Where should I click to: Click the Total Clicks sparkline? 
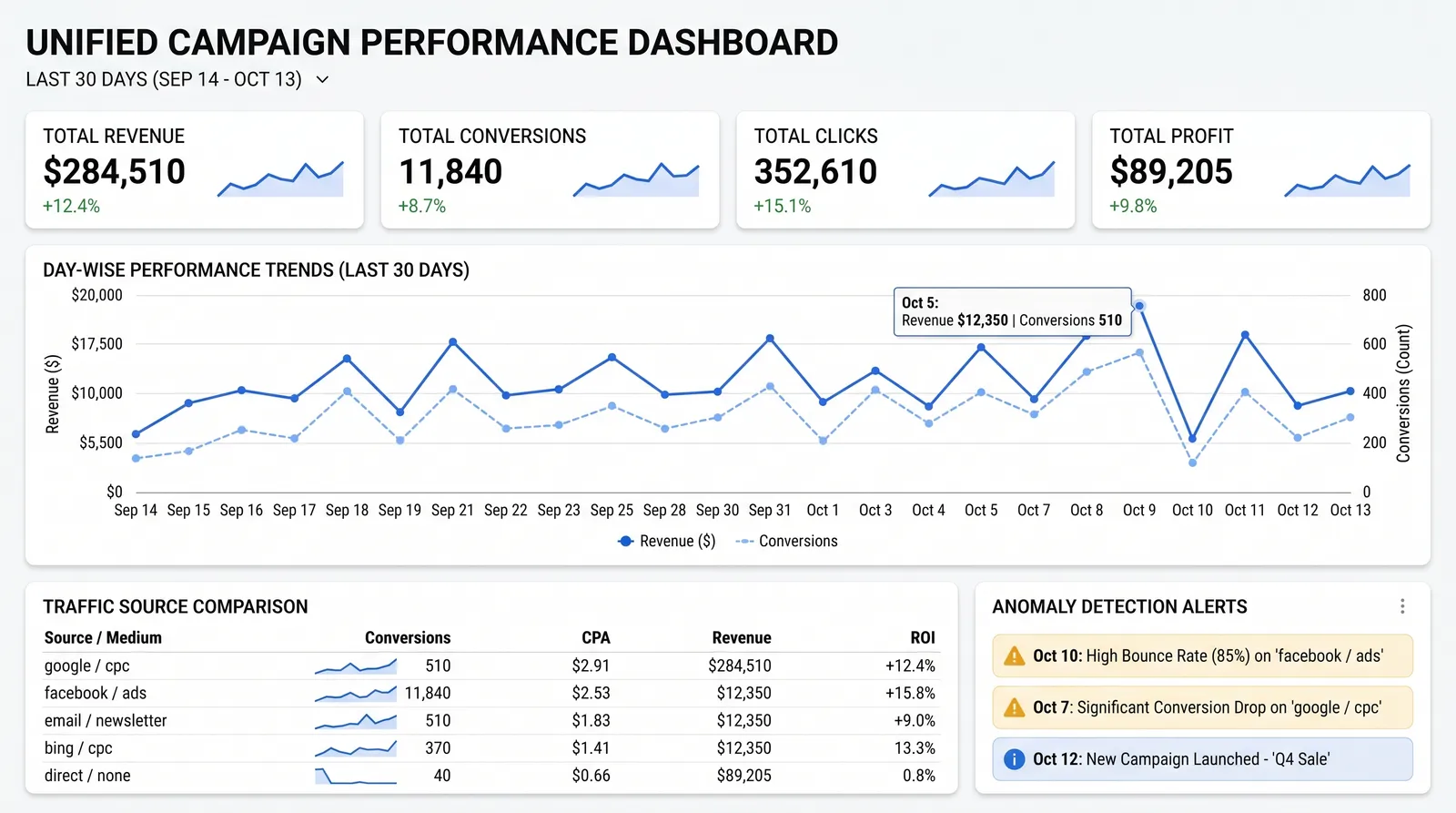pos(992,179)
